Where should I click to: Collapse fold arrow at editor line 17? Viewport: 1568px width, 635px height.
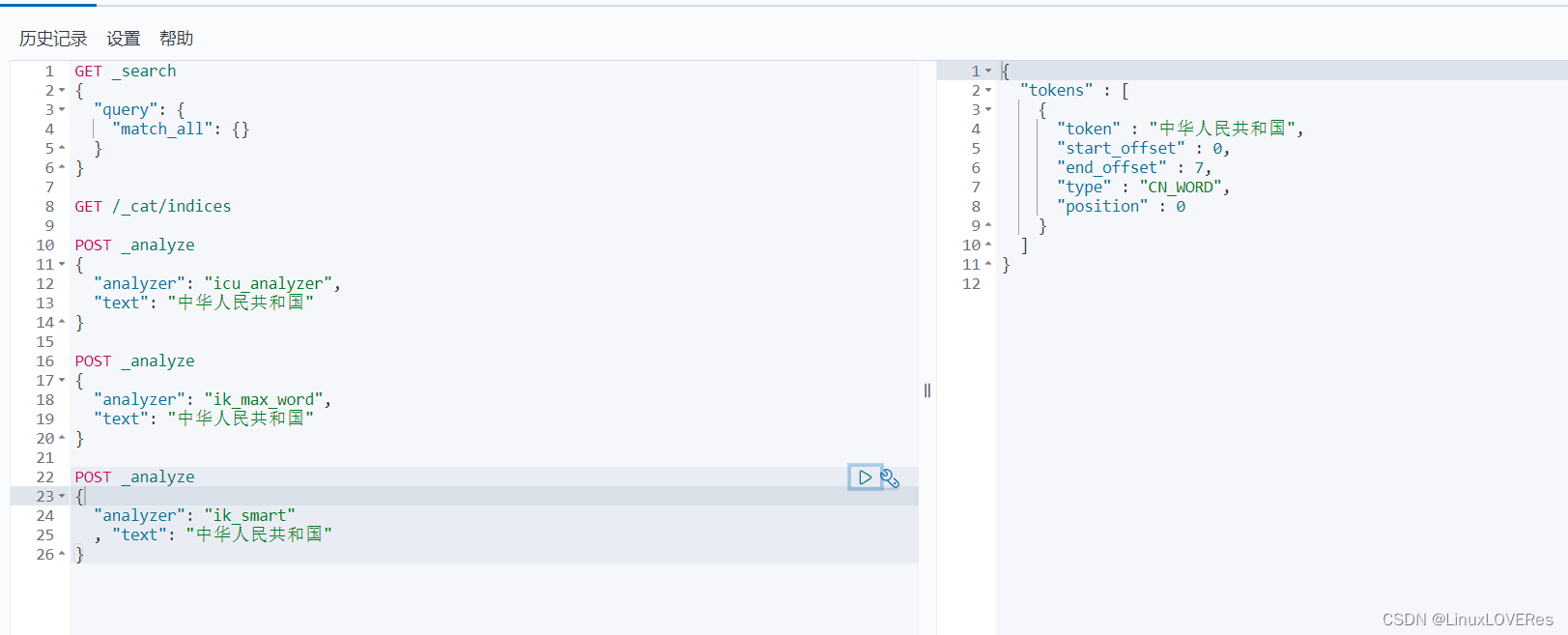[x=62, y=381]
